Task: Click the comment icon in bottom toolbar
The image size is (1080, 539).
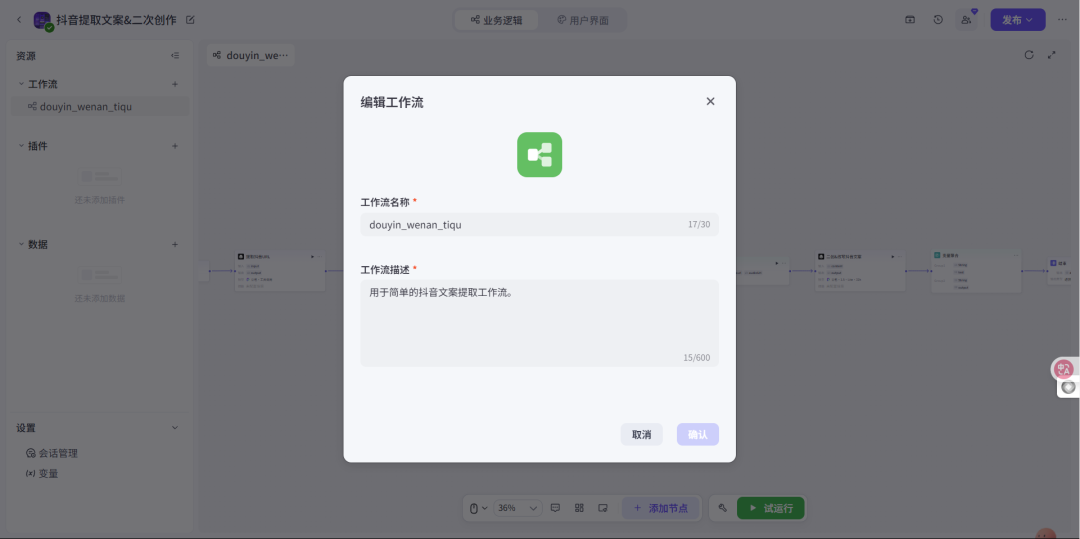Action: coord(555,508)
